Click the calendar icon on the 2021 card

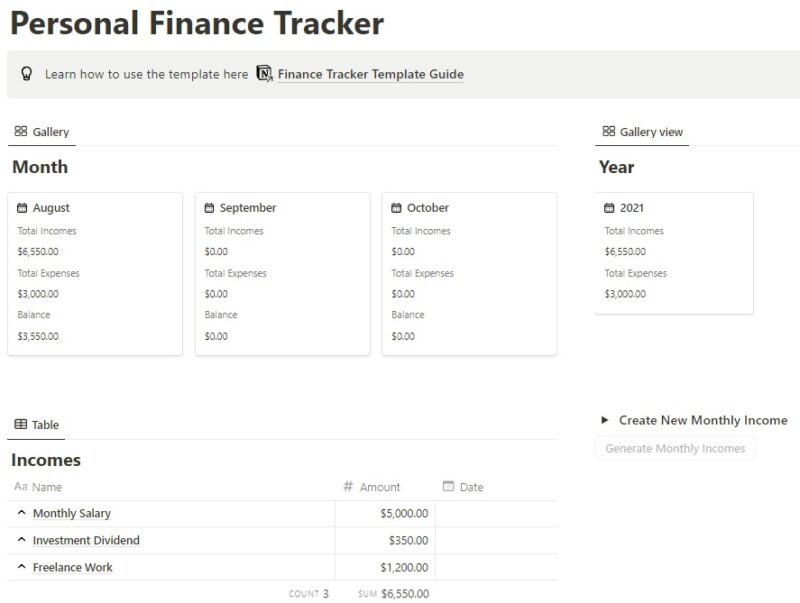[609, 207]
